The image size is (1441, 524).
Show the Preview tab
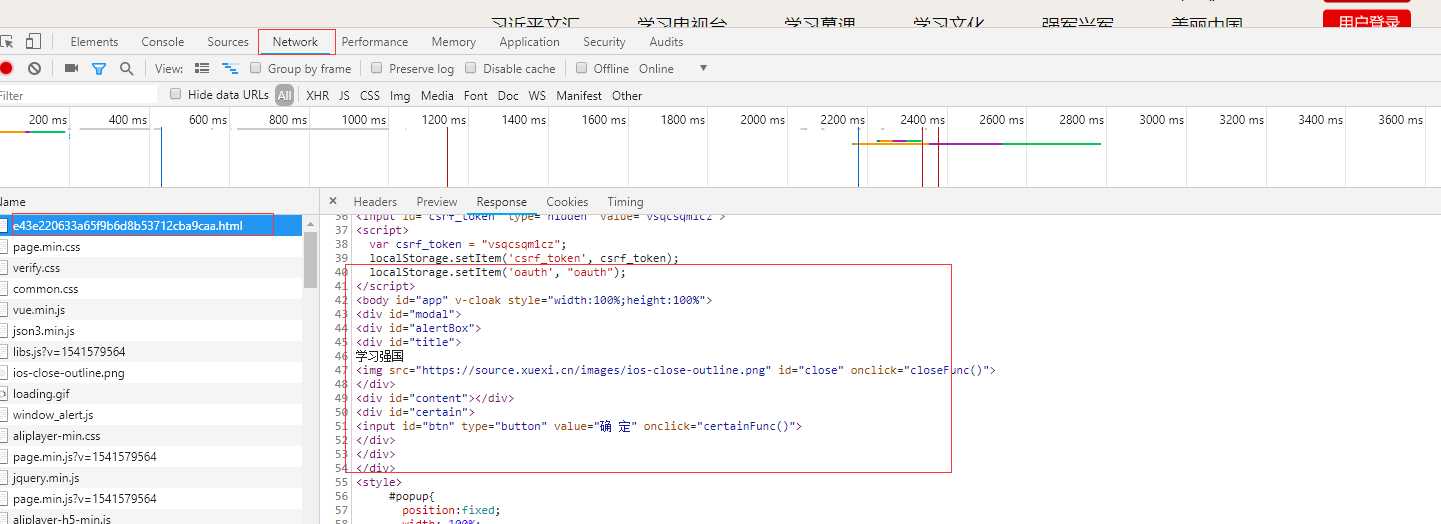tap(437, 202)
